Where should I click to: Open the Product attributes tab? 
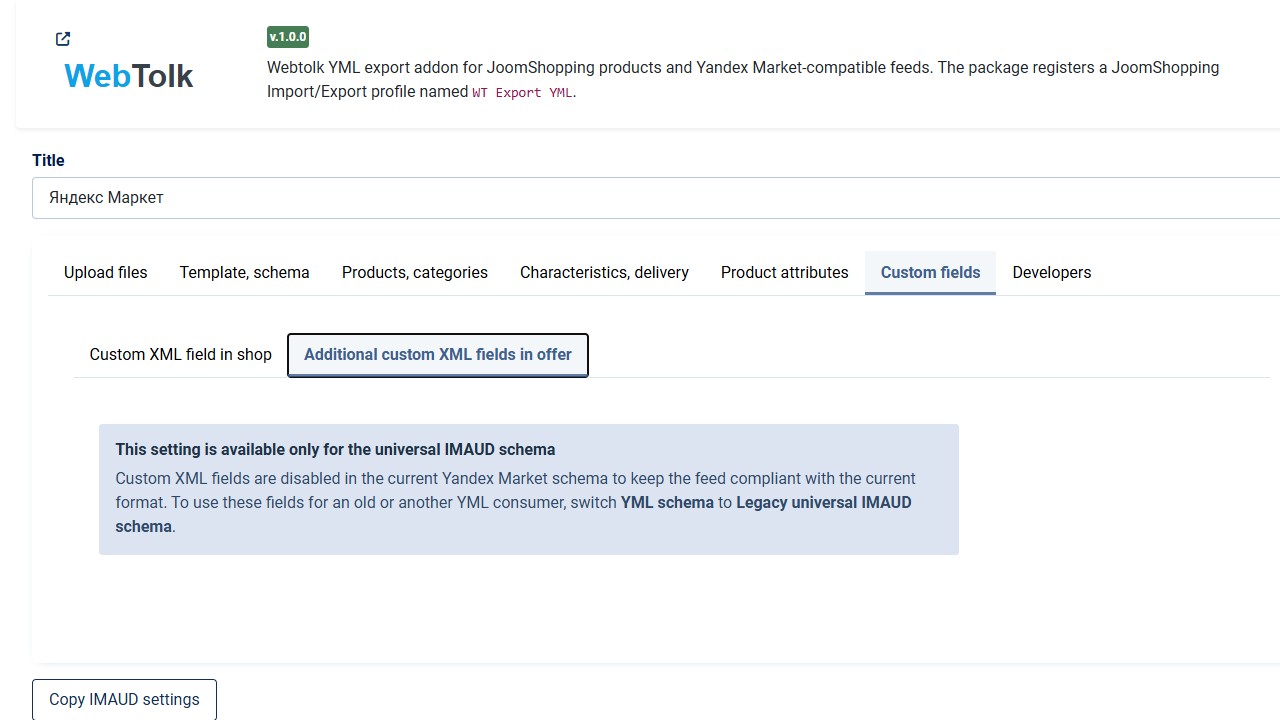coord(785,272)
